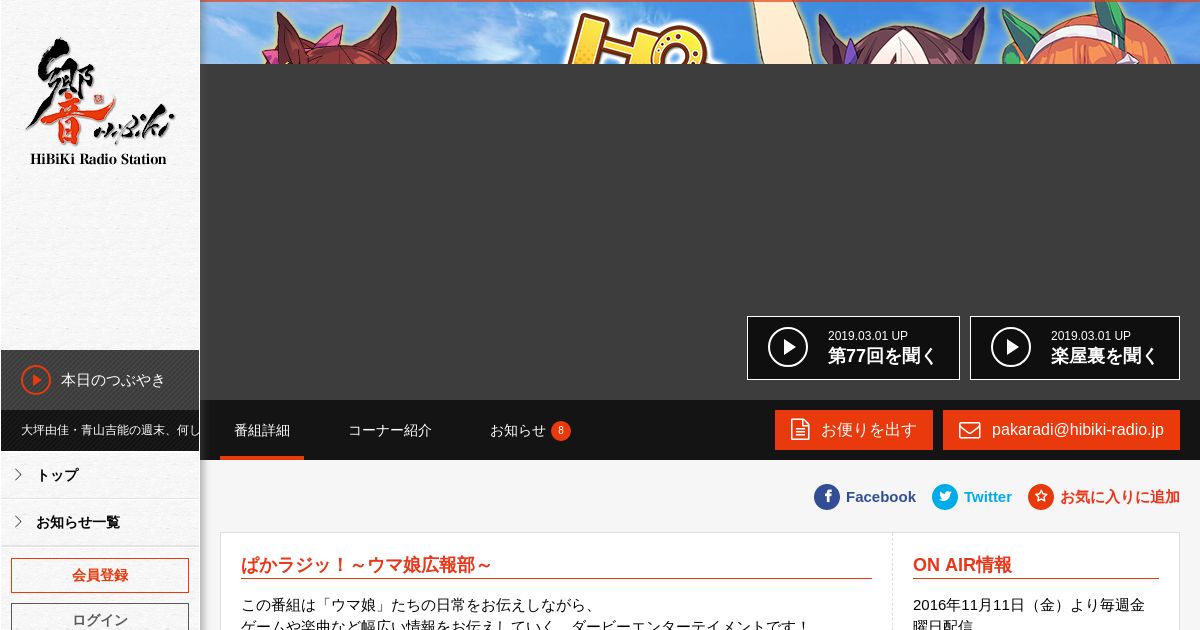Click the chevron beside トップ
The image size is (1200, 630).
tap(18, 475)
